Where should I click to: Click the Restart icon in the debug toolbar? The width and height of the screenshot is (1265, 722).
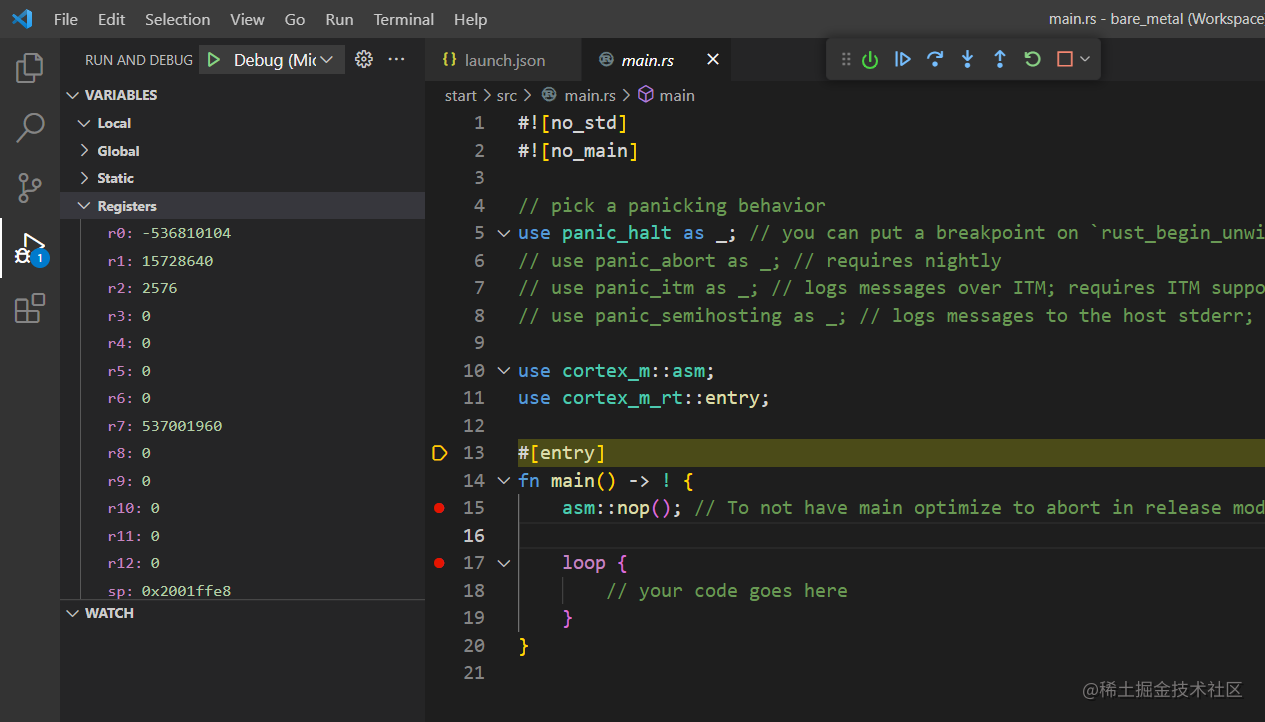tap(1032, 59)
